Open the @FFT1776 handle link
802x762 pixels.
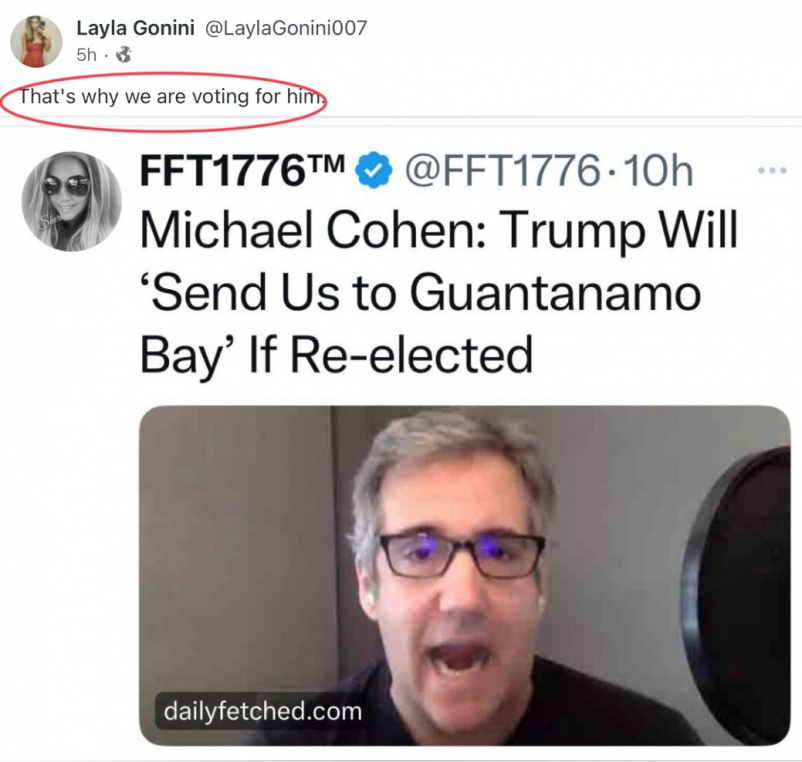[x=503, y=170]
